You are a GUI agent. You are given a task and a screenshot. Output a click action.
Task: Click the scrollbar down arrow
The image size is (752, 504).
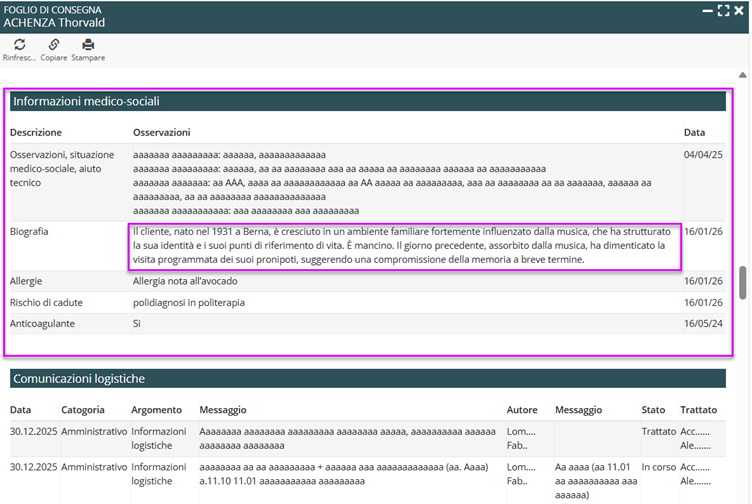pyautogui.click(x=743, y=497)
